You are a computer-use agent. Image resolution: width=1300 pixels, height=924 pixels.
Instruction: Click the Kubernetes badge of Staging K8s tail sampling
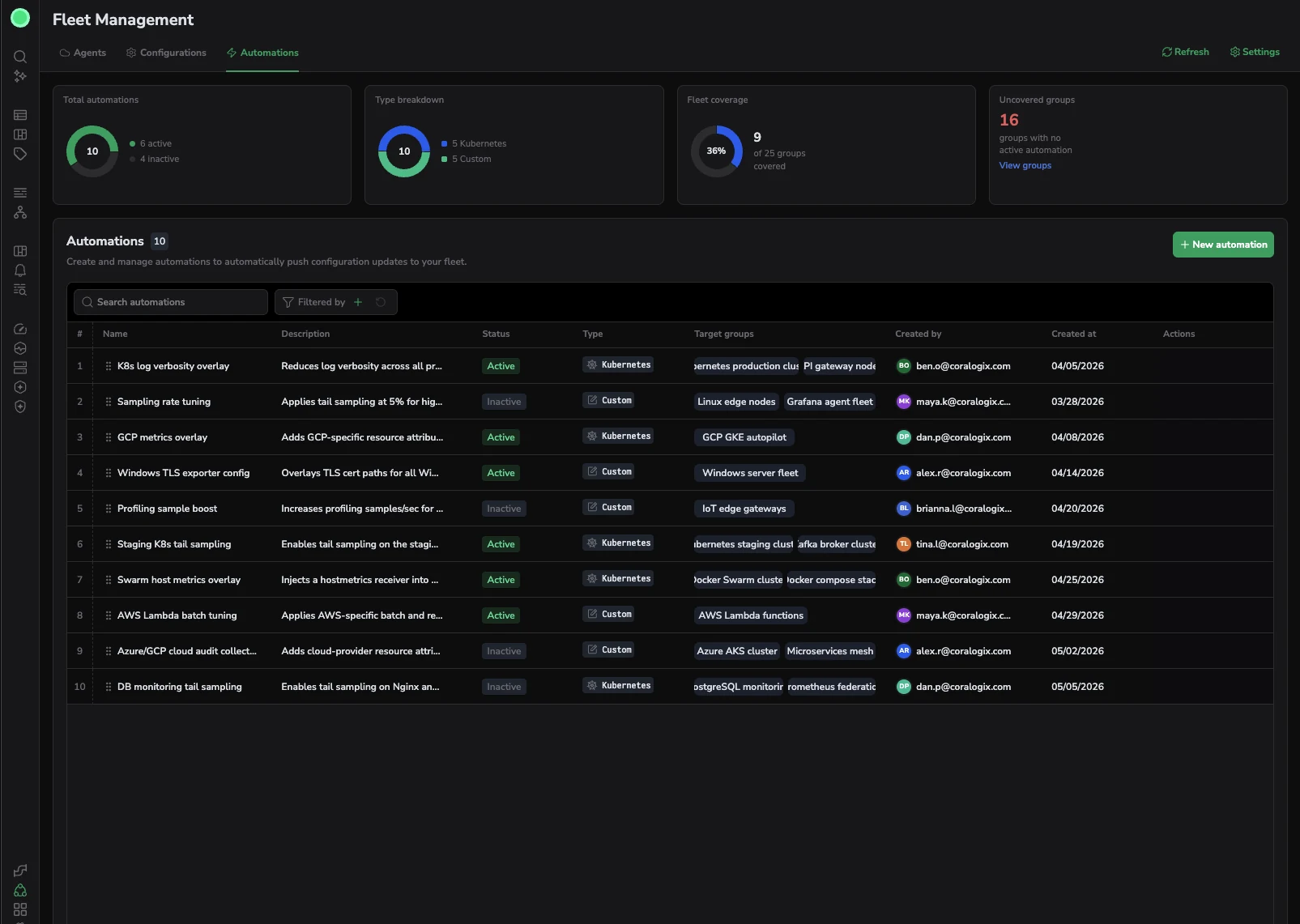tap(618, 543)
